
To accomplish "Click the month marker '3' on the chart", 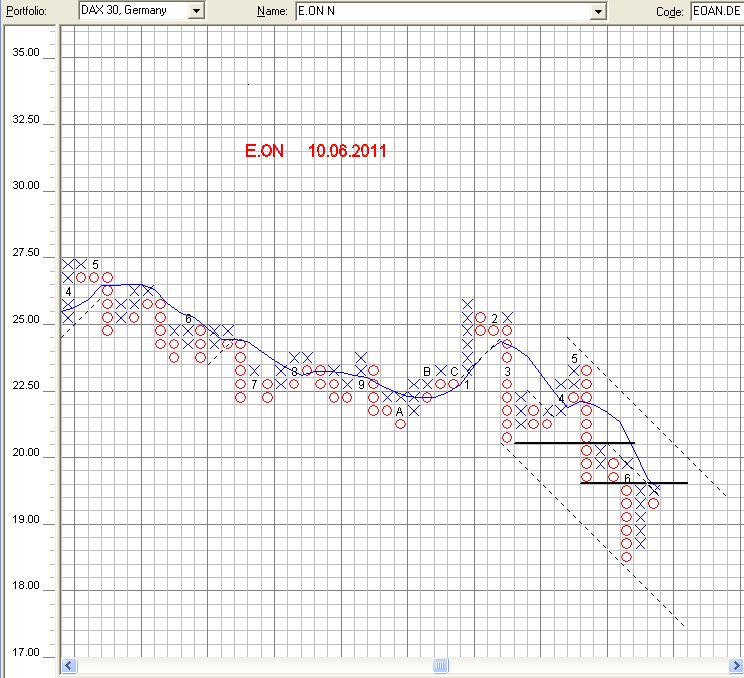I will pos(507,372).
